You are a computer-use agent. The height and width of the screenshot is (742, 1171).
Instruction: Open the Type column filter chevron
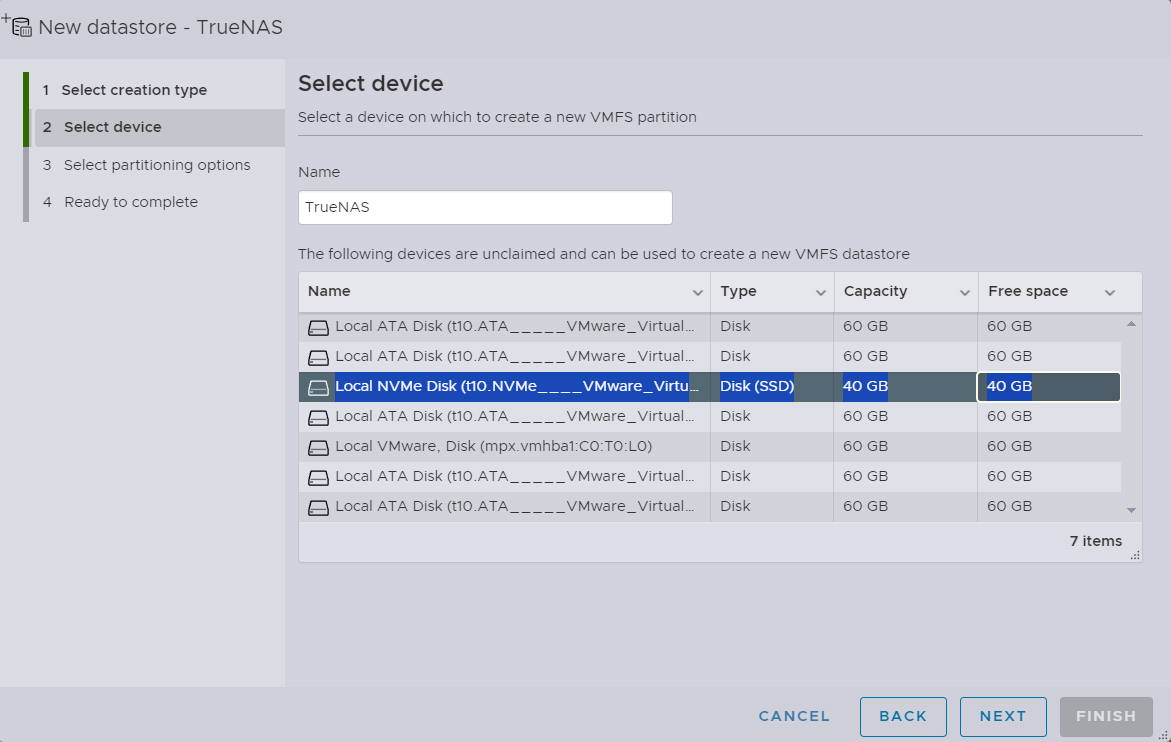pyautogui.click(x=821, y=293)
